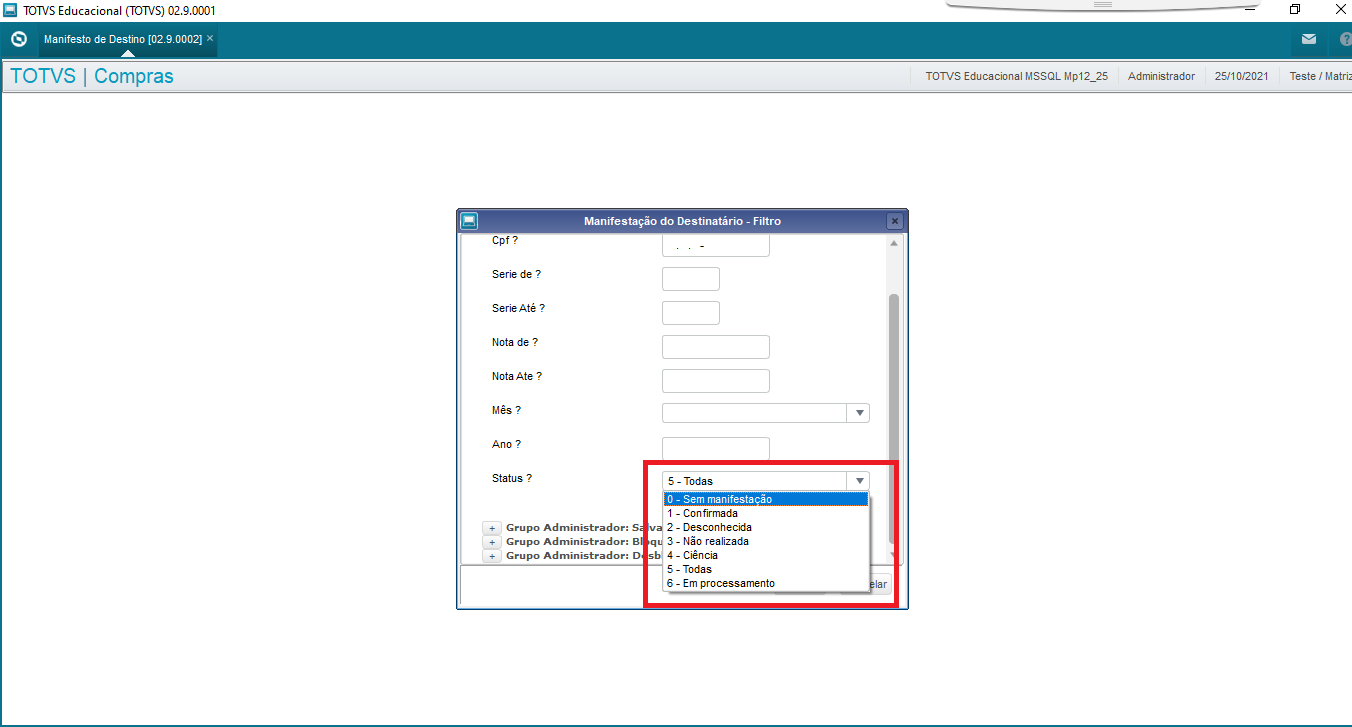Image resolution: width=1352 pixels, height=727 pixels.
Task: Click the Serie Até input field
Action: 691,313
